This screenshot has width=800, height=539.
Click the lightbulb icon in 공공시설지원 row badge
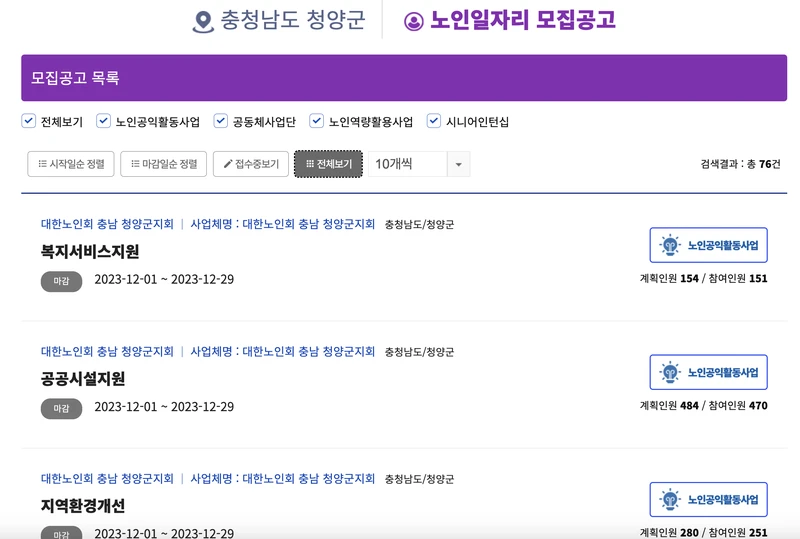670,373
